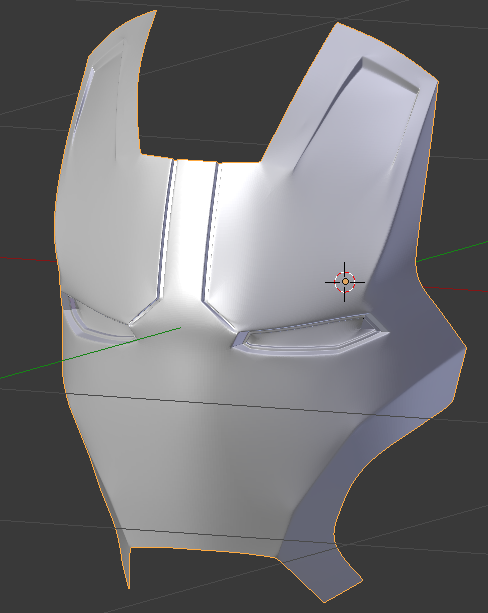
Task: Click the fully visible eye slot on the mask
Action: 310,335
